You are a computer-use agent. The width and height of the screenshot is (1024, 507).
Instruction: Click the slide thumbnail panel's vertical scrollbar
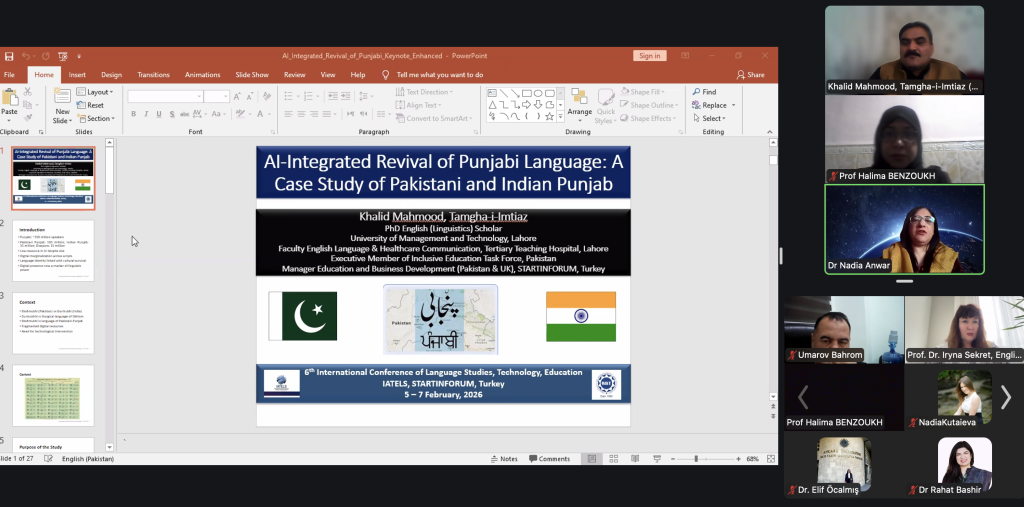(110, 294)
